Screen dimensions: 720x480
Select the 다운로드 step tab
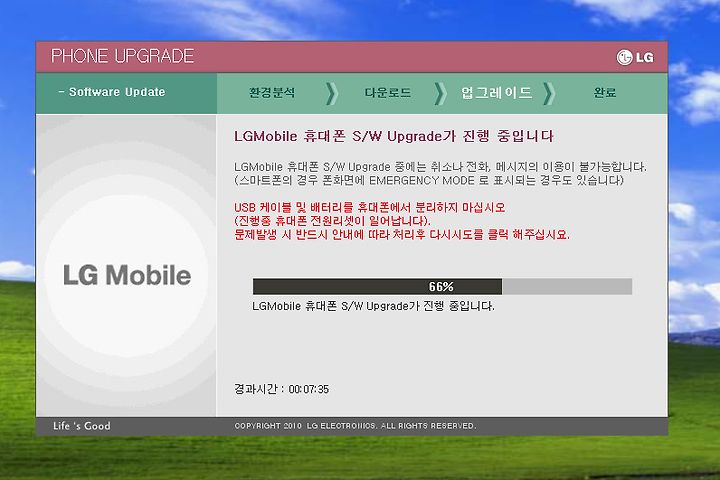pyautogui.click(x=387, y=92)
